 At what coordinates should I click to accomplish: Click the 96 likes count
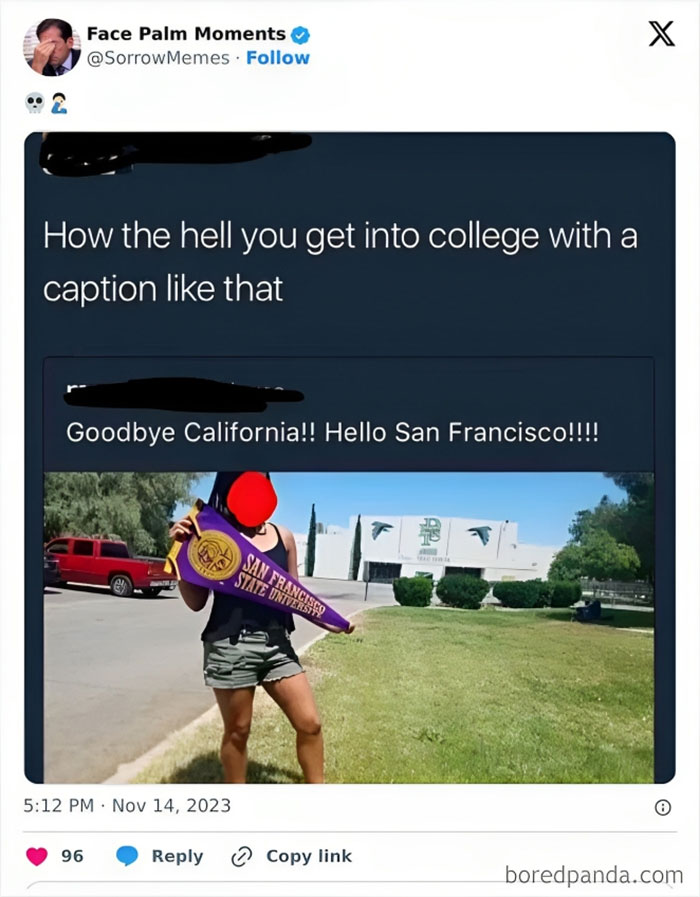click(x=72, y=856)
